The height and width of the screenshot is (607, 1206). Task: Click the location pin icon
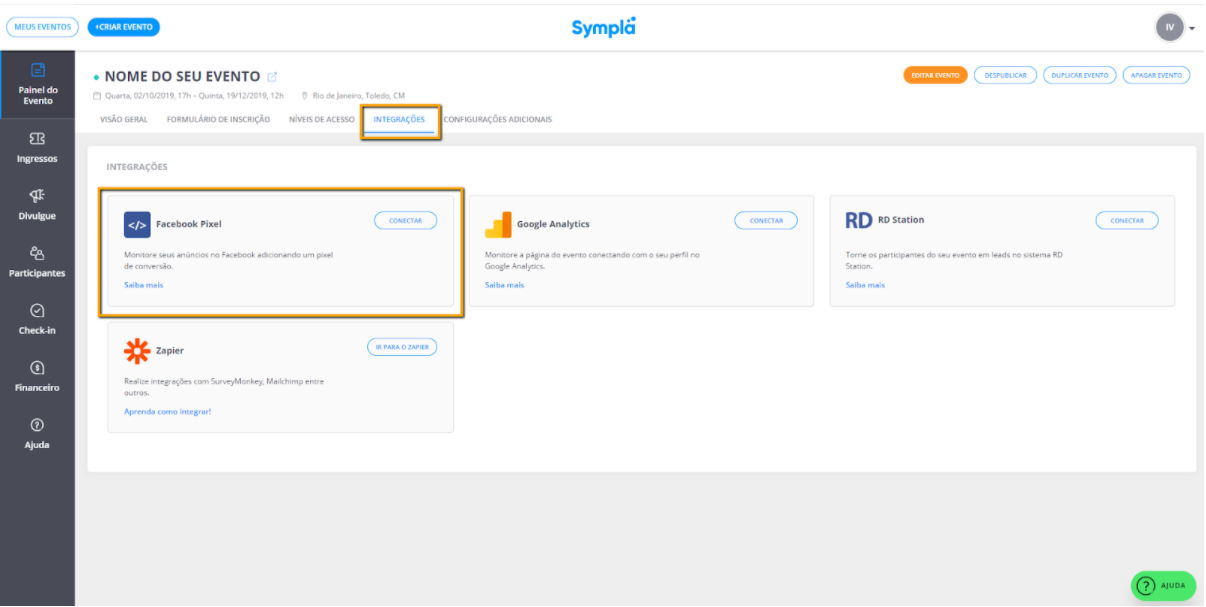point(304,96)
